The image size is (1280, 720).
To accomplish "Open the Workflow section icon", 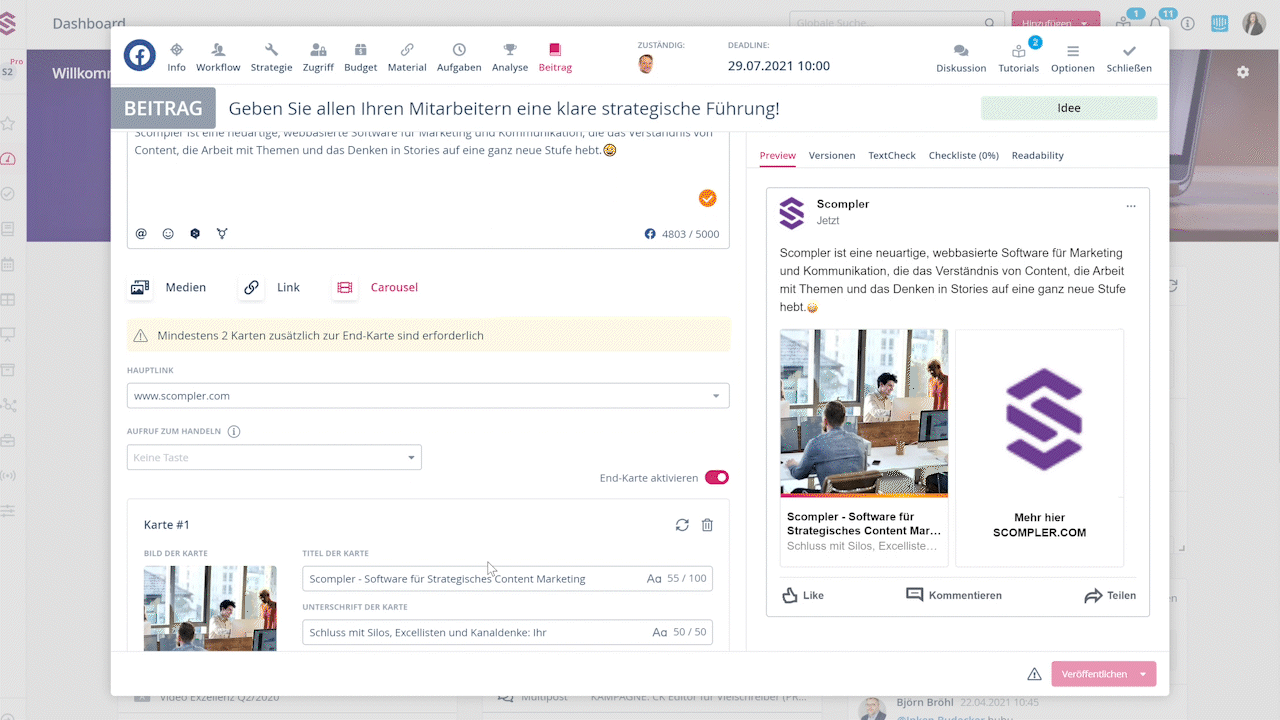I will 218,50.
